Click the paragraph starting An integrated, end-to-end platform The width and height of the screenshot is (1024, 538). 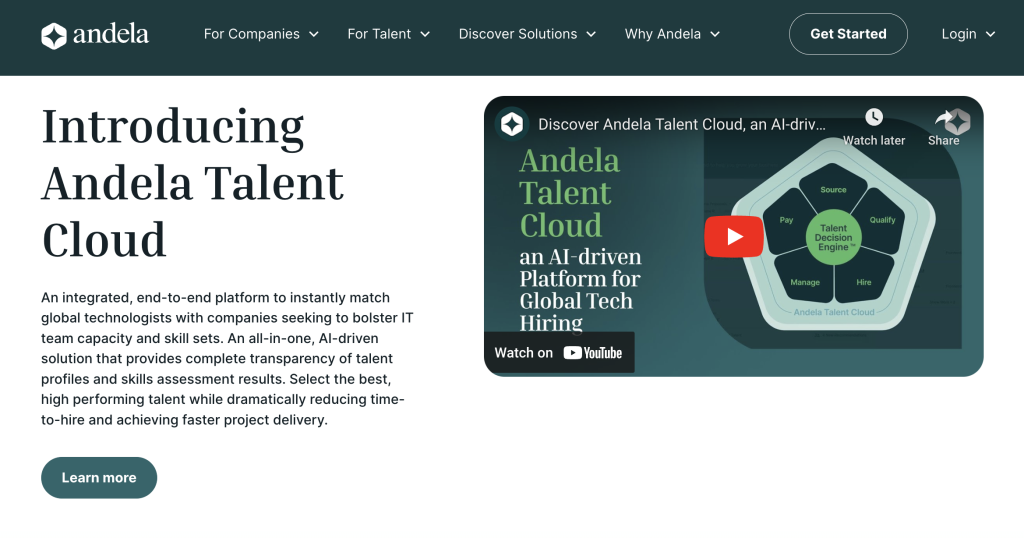pyautogui.click(x=227, y=358)
